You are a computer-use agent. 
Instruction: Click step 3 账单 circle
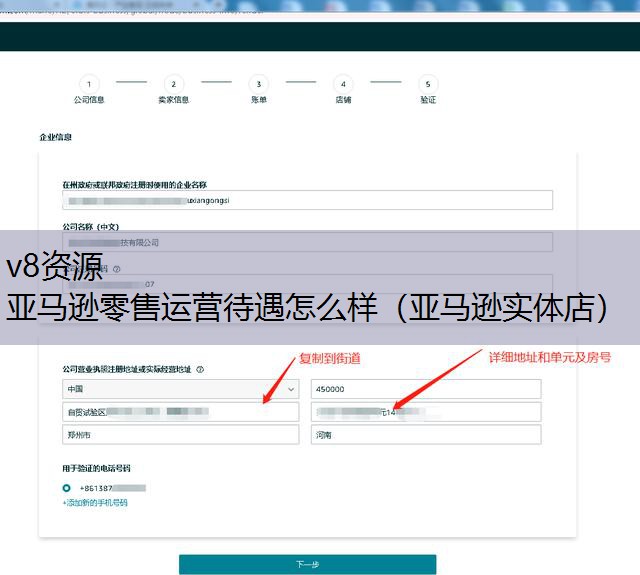(258, 85)
